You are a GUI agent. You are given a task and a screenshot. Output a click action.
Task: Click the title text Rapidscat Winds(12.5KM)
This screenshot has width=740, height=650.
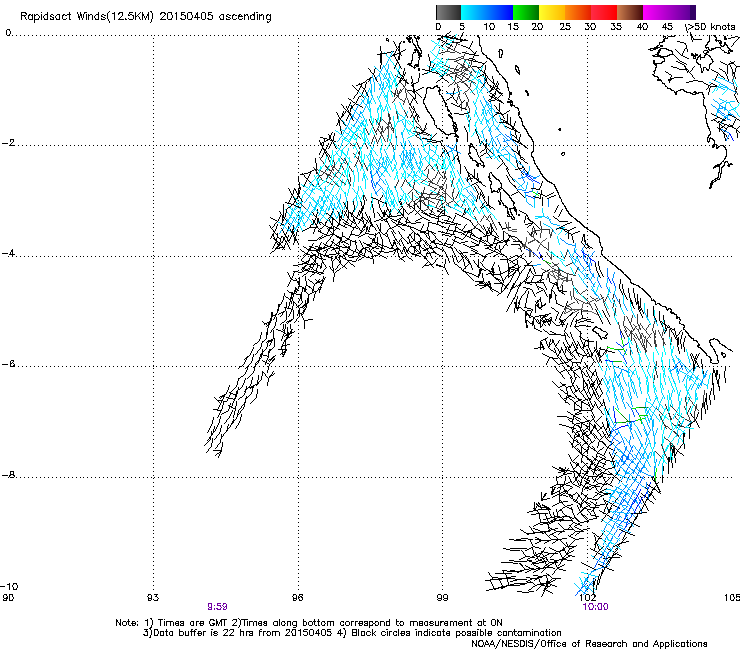(87, 17)
